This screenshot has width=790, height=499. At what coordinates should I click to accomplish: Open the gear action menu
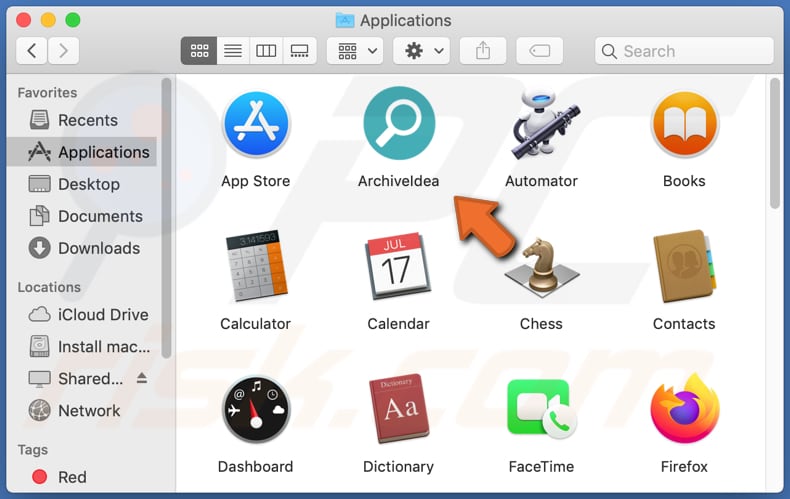(422, 51)
